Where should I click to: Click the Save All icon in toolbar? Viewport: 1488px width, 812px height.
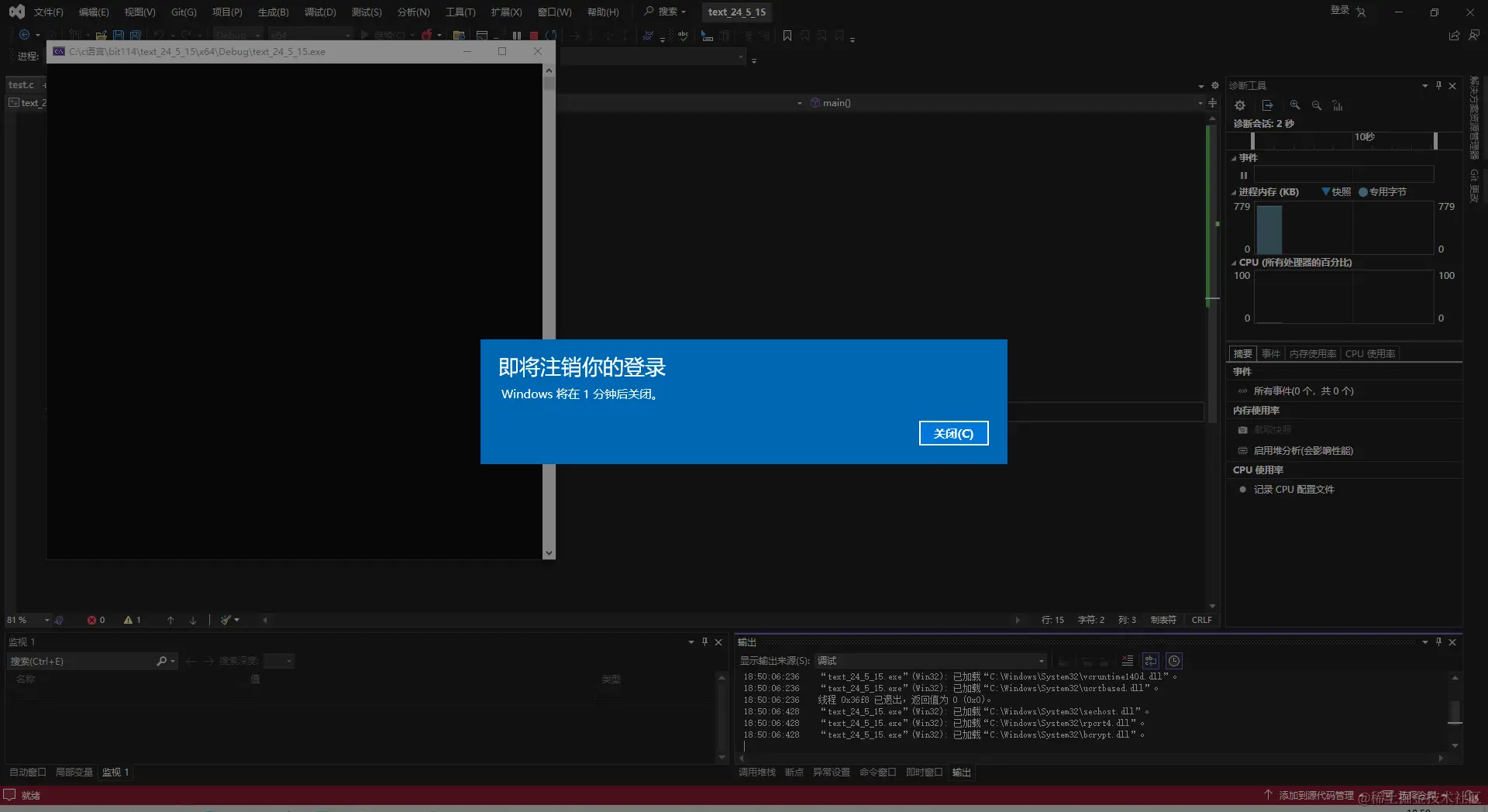(135, 36)
